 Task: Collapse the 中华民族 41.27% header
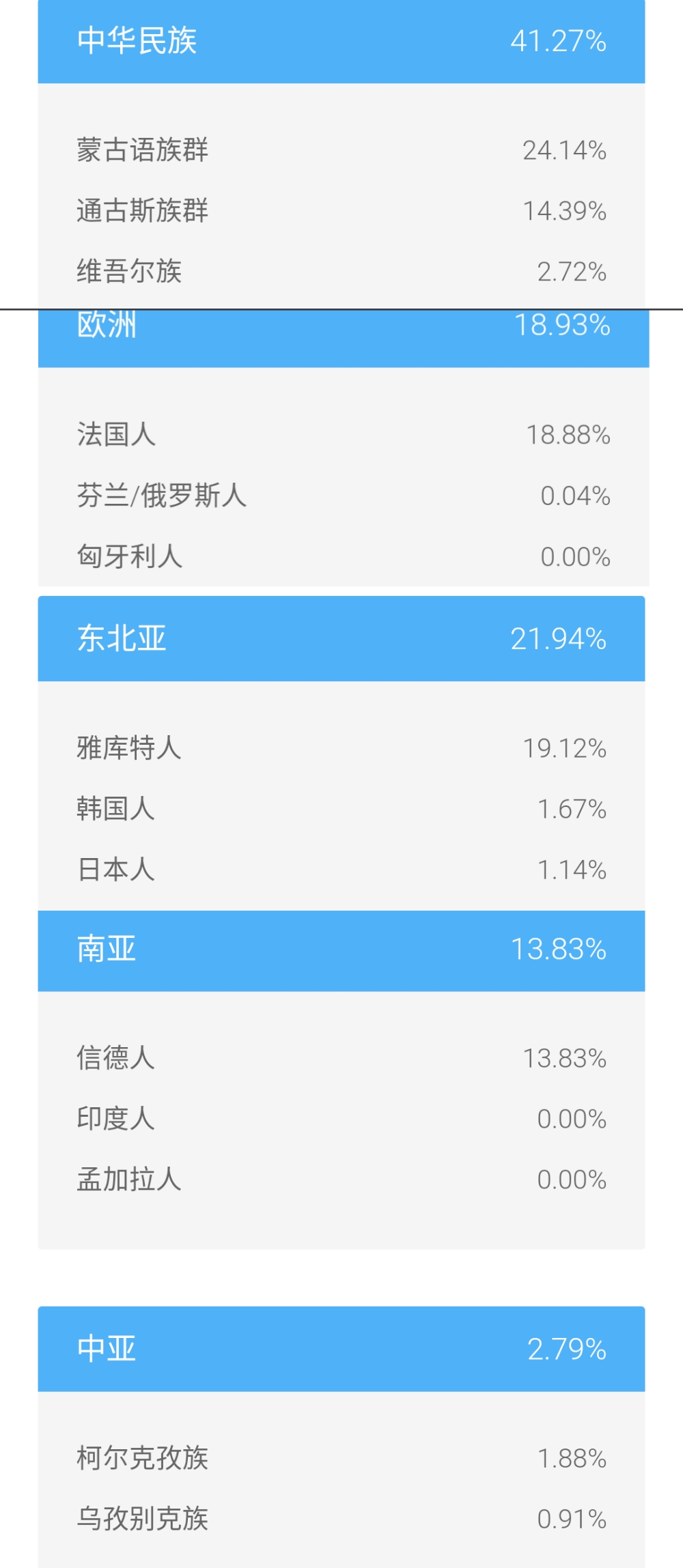341,41
